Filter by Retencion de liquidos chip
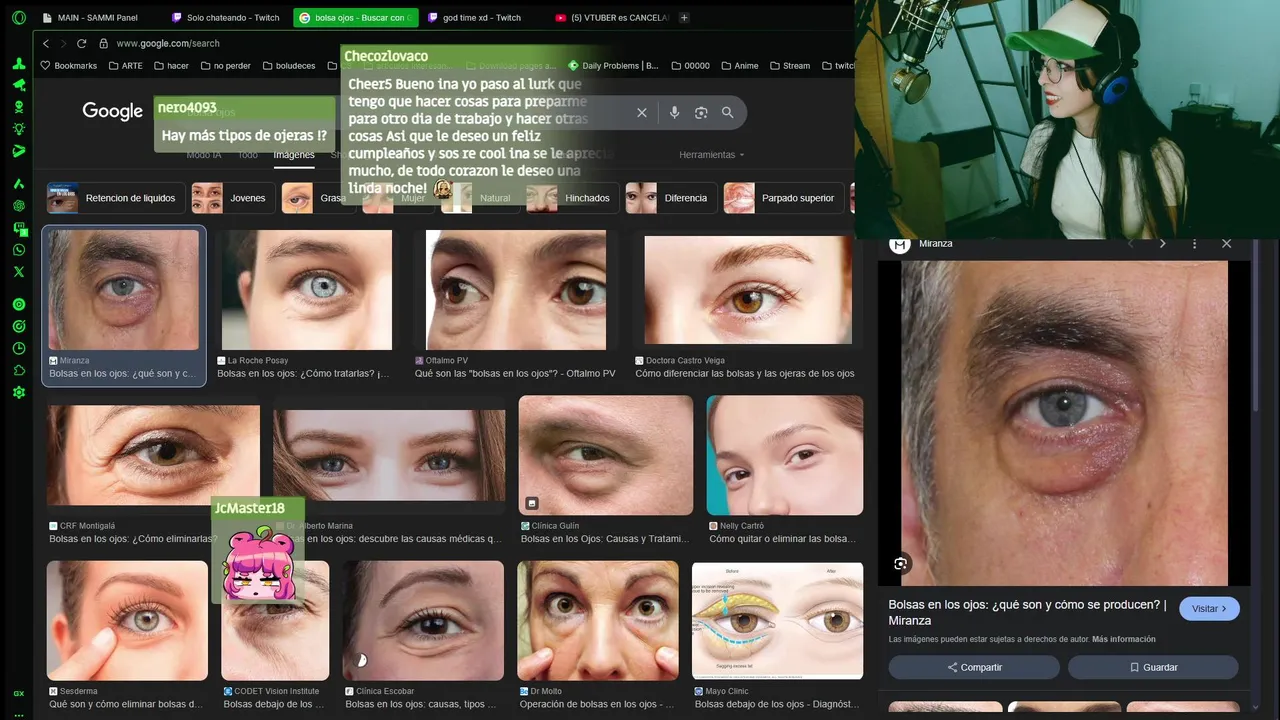Viewport: 1280px width, 720px height. click(x=116, y=198)
